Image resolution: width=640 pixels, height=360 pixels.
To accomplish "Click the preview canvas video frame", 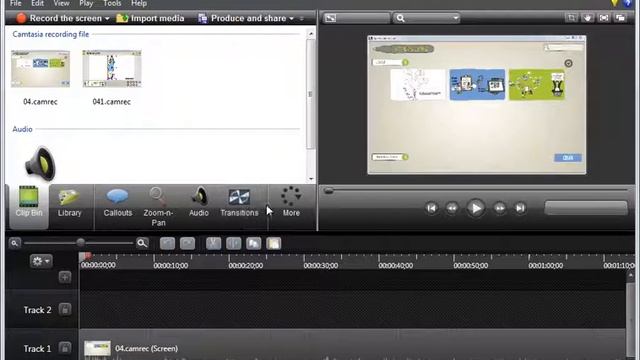I will pos(476,105).
